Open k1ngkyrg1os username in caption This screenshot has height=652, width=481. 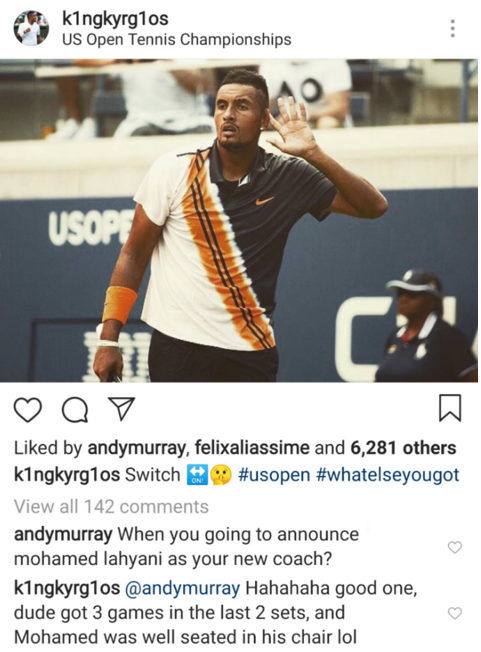tap(67, 475)
